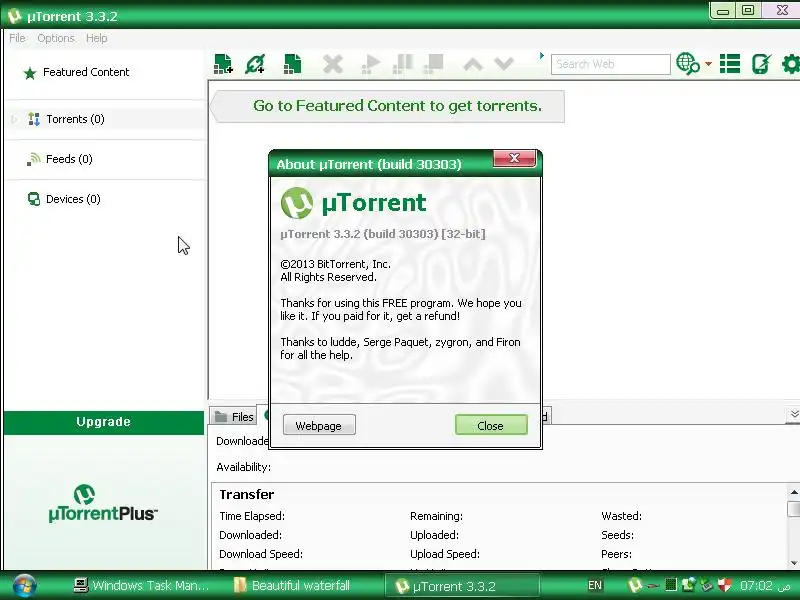The height and width of the screenshot is (600, 800).
Task: Click the Time Elapsed label
Action: pos(252,516)
